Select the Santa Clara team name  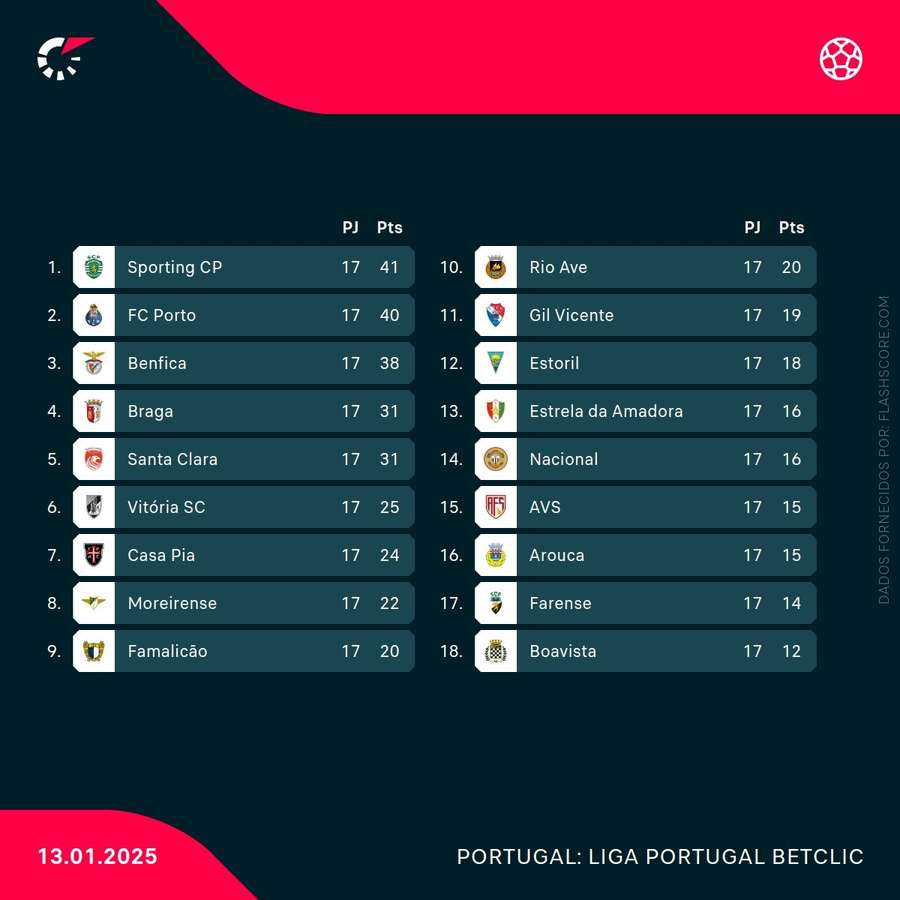[x=172, y=459]
